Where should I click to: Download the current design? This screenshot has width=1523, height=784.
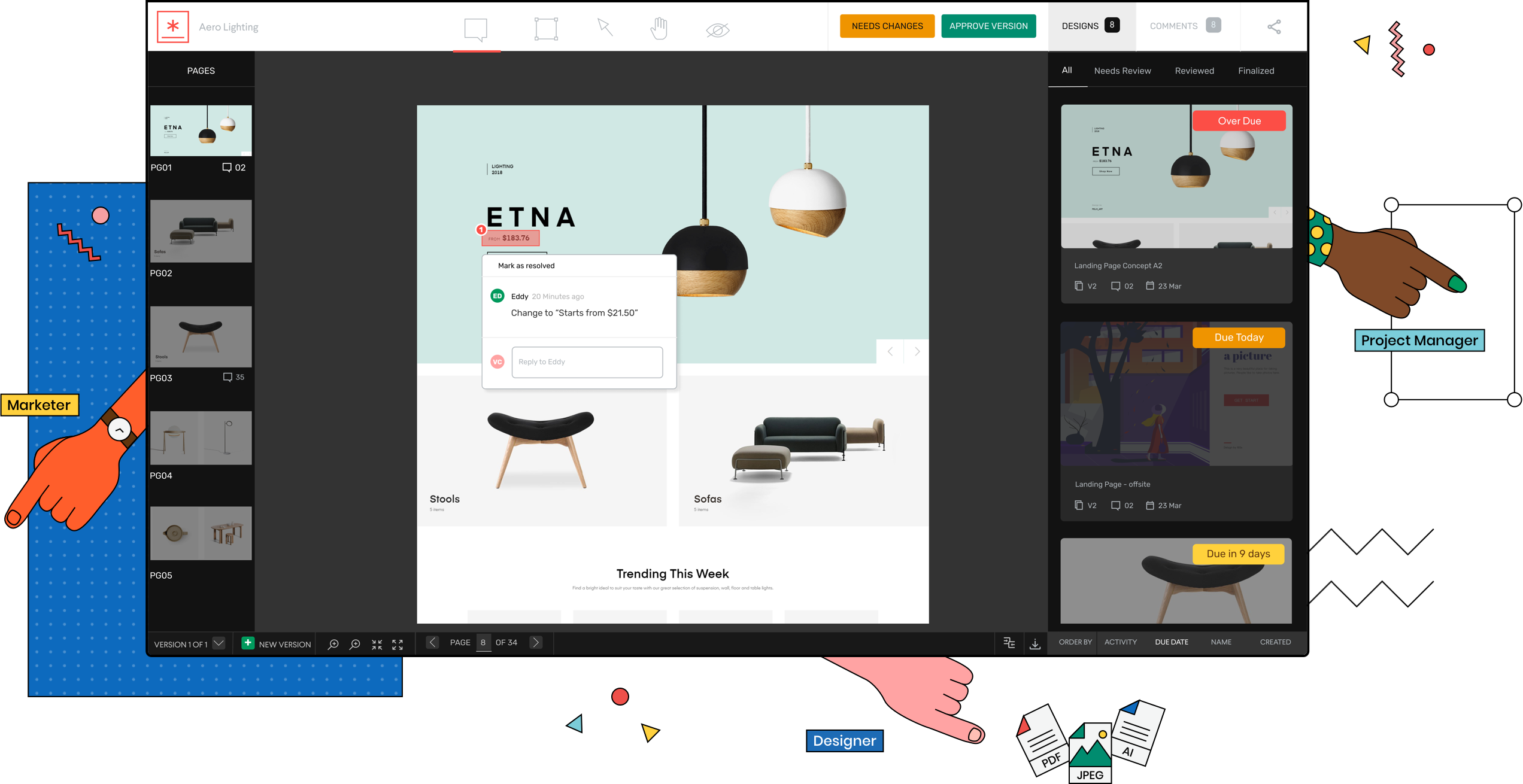1035,643
